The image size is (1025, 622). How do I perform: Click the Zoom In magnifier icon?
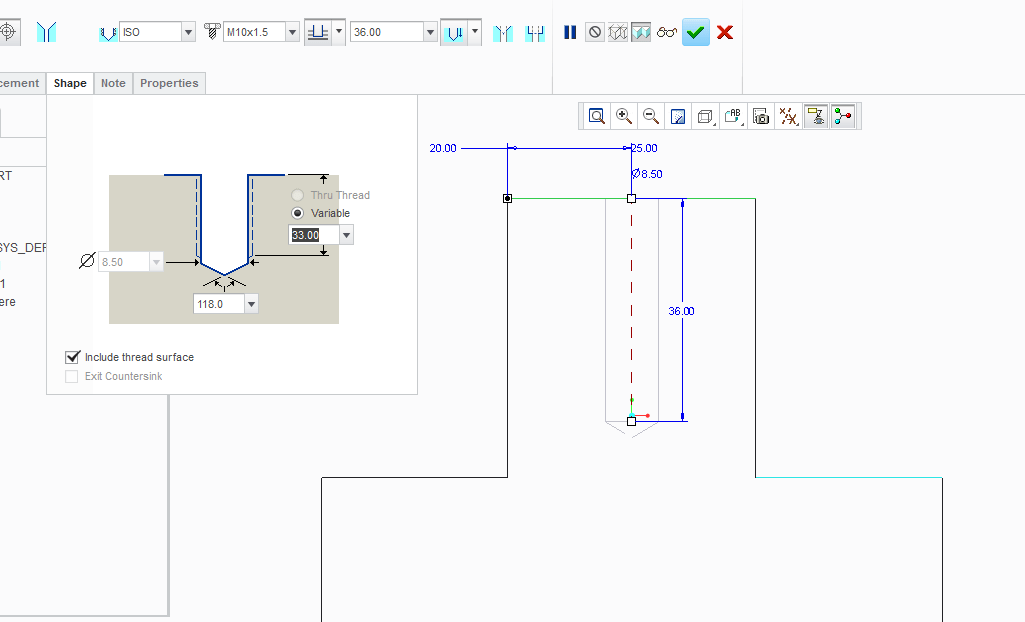624,116
